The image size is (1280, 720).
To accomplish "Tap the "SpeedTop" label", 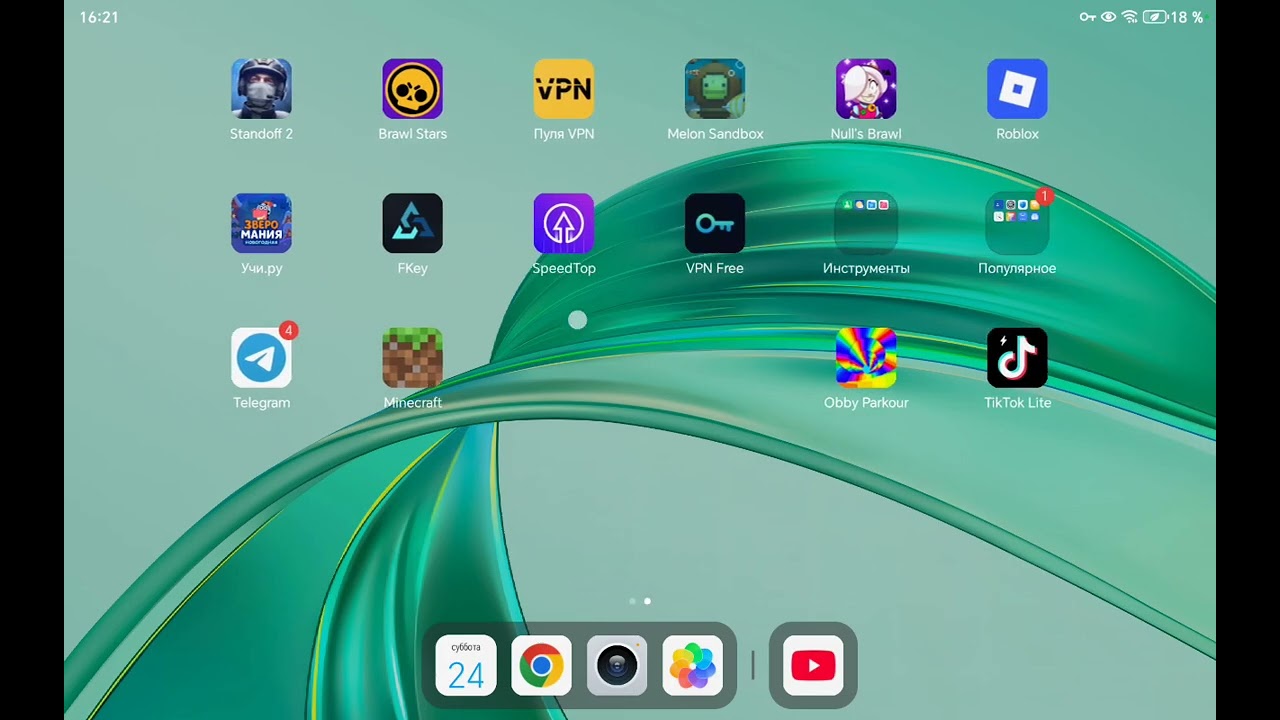I will point(564,268).
